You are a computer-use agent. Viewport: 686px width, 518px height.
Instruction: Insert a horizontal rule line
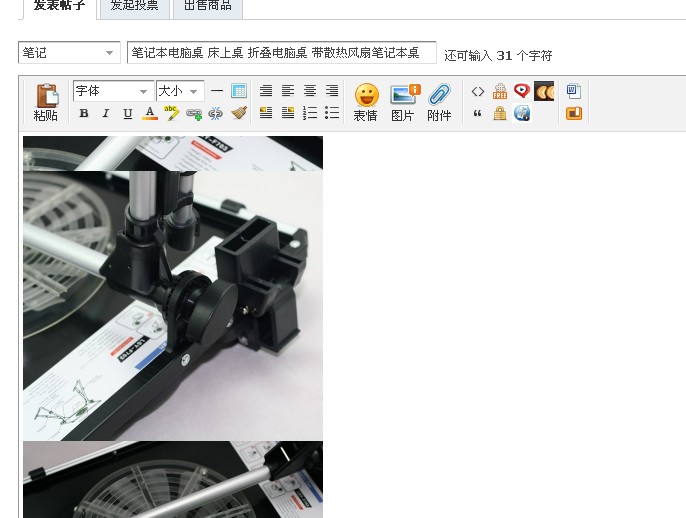pos(217,91)
